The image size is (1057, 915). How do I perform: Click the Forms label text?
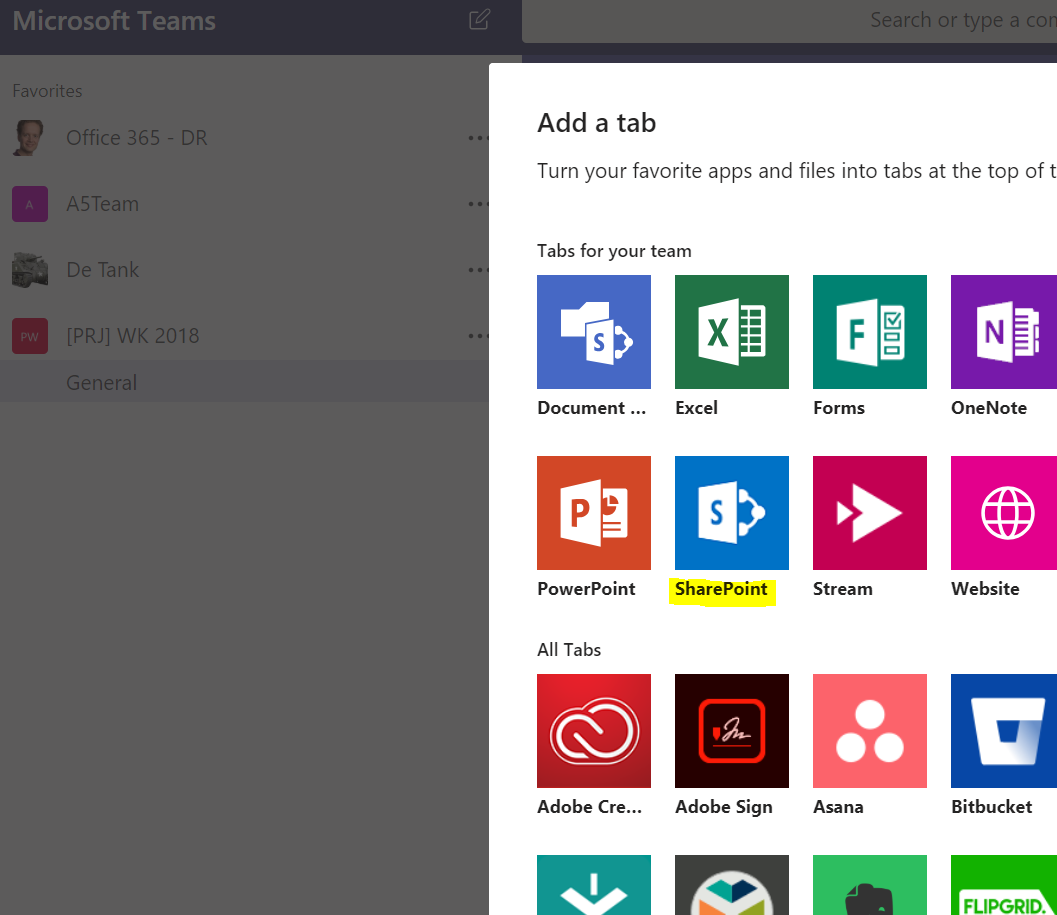[839, 408]
